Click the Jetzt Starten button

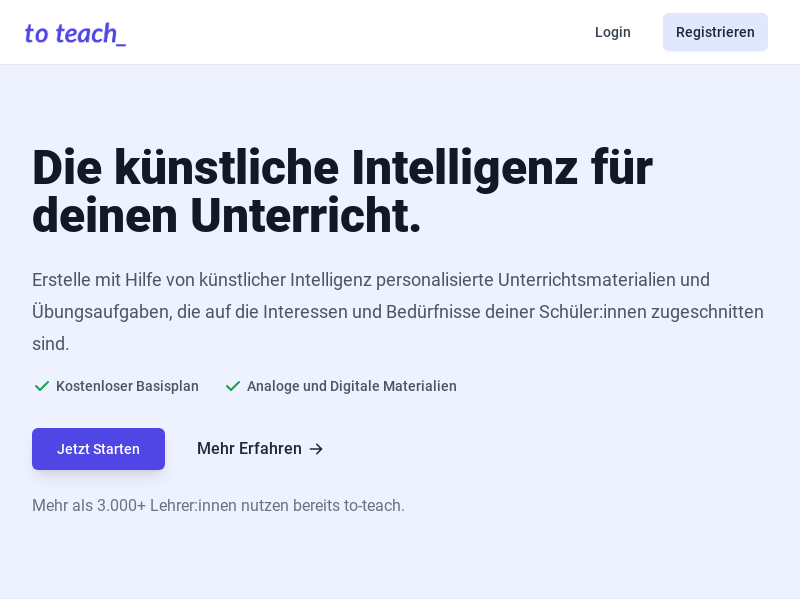pyautogui.click(x=98, y=449)
